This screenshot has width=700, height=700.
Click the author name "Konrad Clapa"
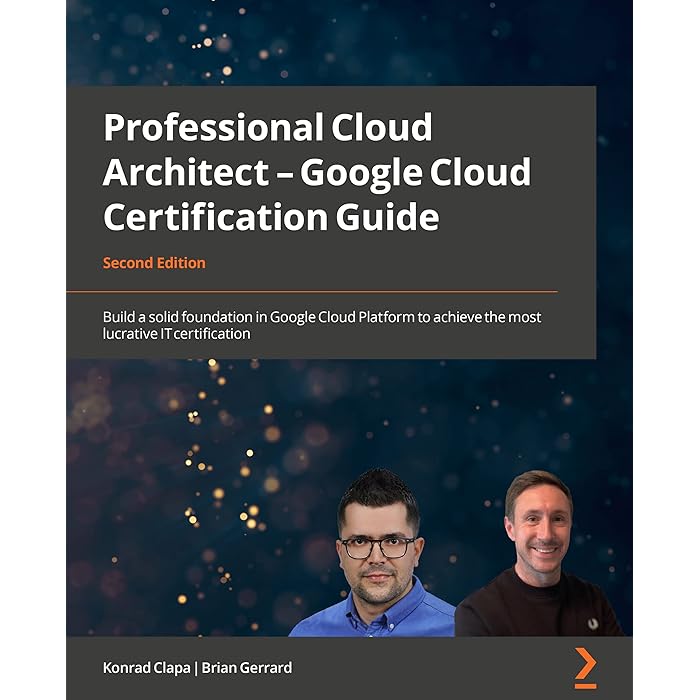[x=146, y=668]
